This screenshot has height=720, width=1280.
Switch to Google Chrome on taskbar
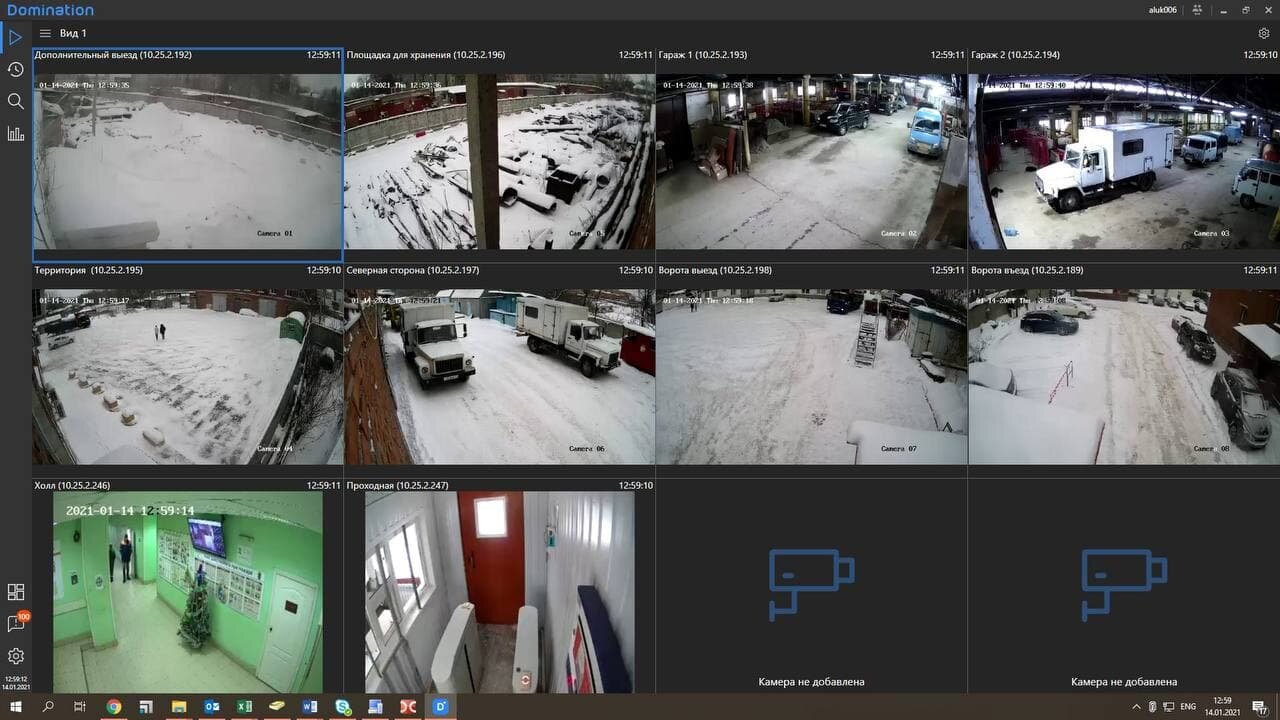[x=114, y=707]
